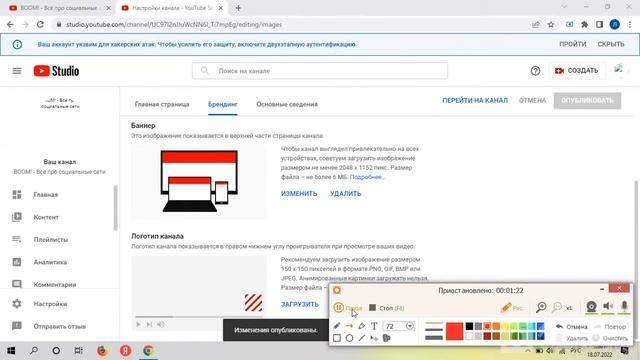Image resolution: width=640 pixels, height=360 pixels.
Task: Switch to the Главная страница tab
Action: pyautogui.click(x=162, y=104)
